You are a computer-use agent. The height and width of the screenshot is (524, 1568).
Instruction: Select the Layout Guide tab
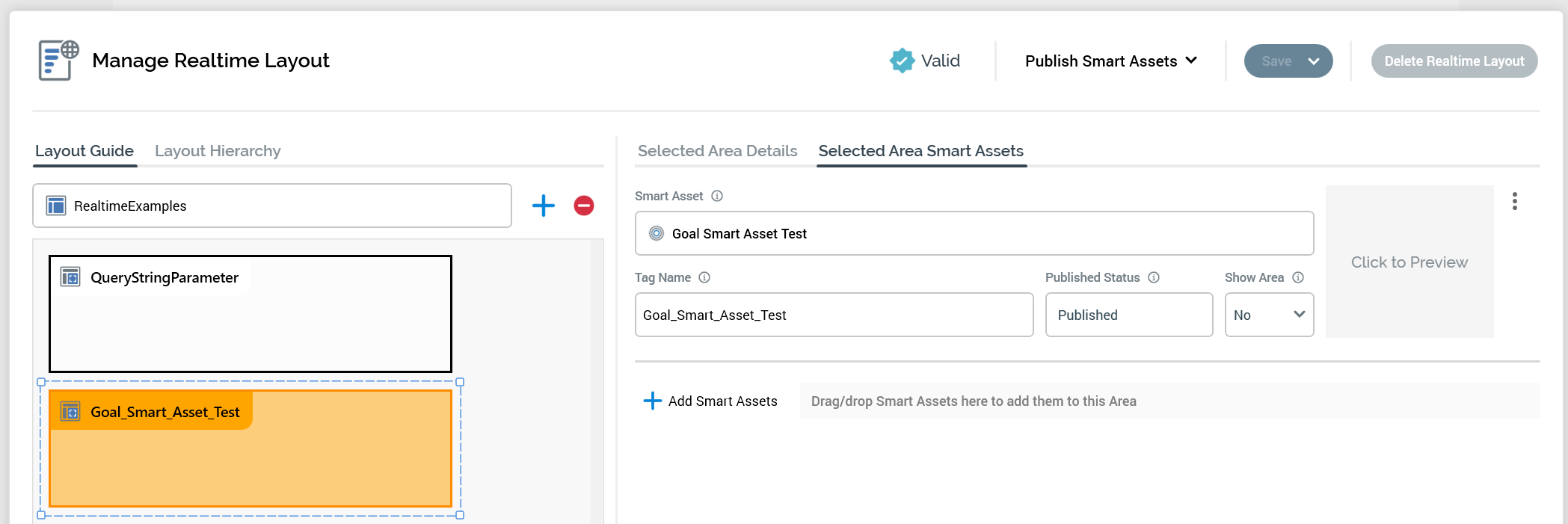coord(84,151)
